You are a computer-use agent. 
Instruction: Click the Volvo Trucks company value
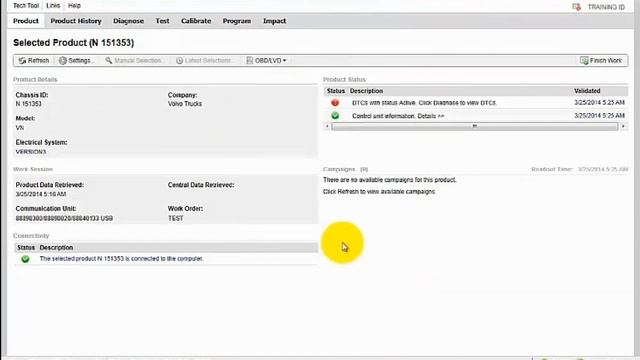coord(184,104)
